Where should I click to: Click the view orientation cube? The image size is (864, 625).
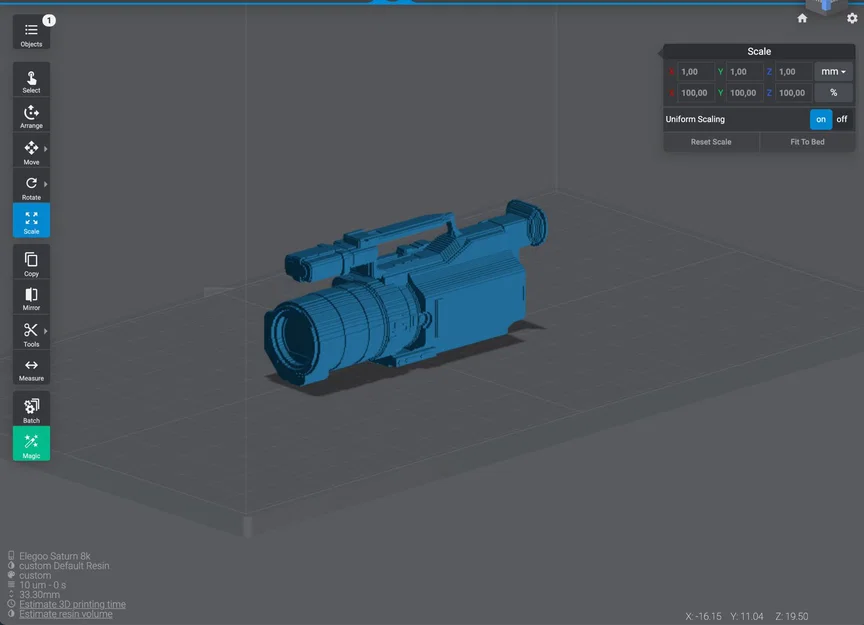point(825,6)
